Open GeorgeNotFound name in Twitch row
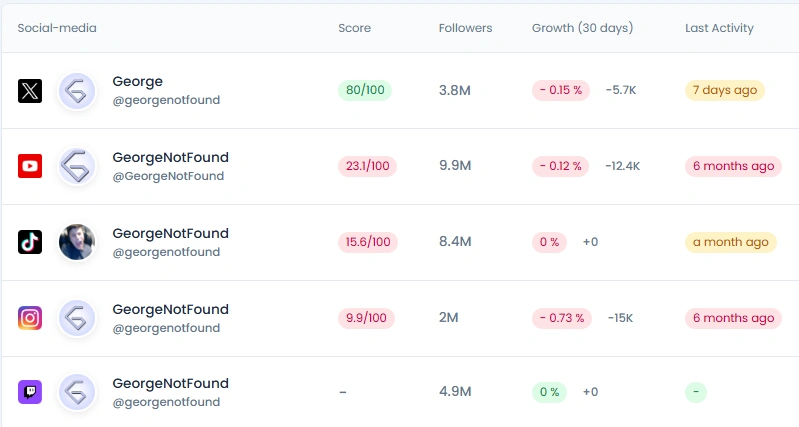This screenshot has width=799, height=427. pos(171,383)
